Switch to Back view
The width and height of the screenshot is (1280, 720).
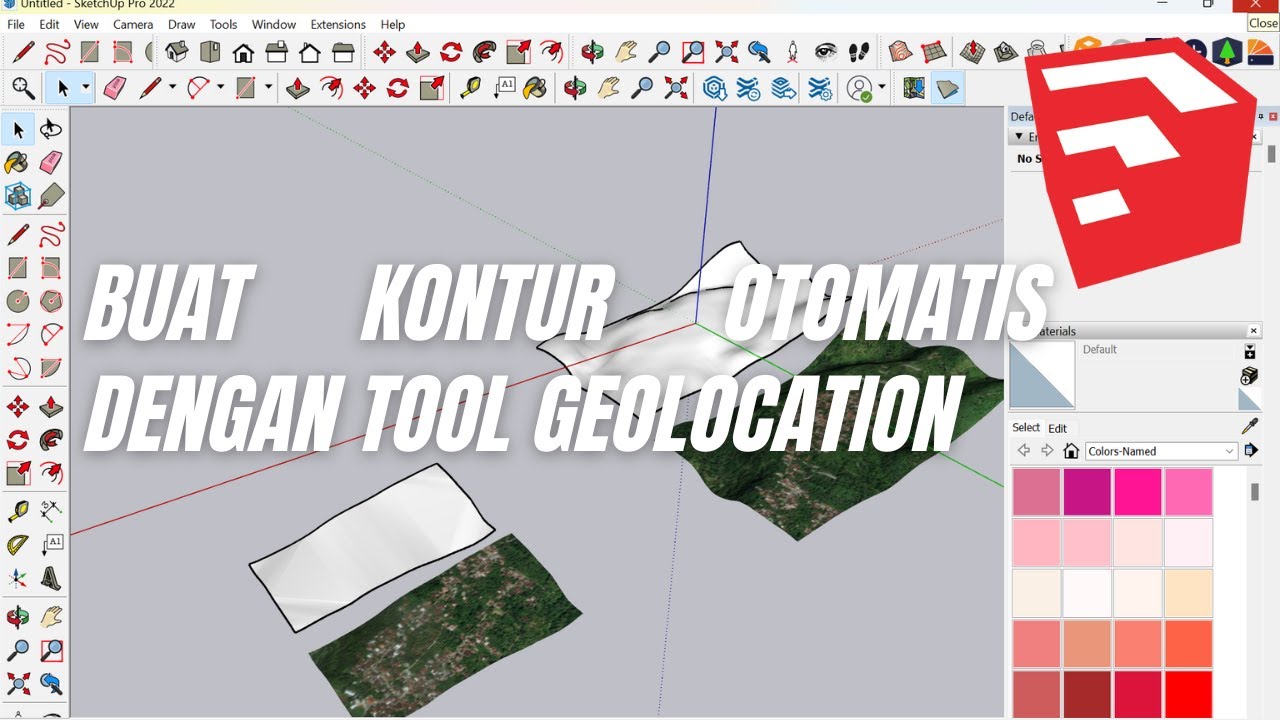[x=310, y=51]
